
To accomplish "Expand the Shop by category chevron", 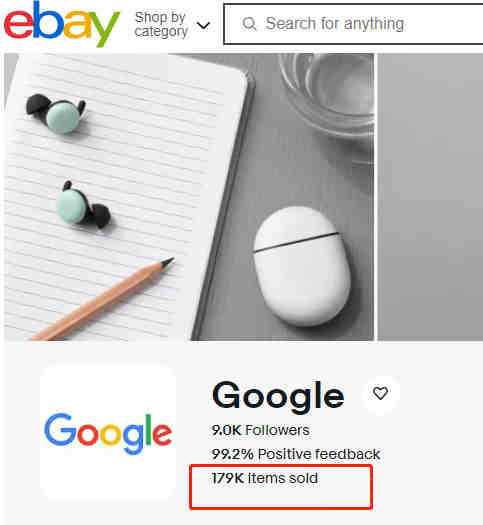I will click(x=203, y=25).
